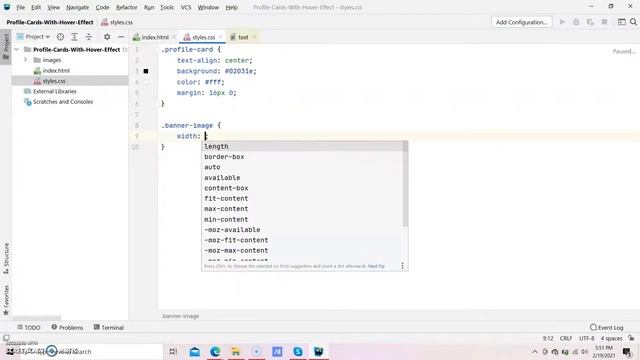This screenshot has width=640, height=360.
Task: Open Microsoft Edge from the taskbar
Action: pos(215,351)
